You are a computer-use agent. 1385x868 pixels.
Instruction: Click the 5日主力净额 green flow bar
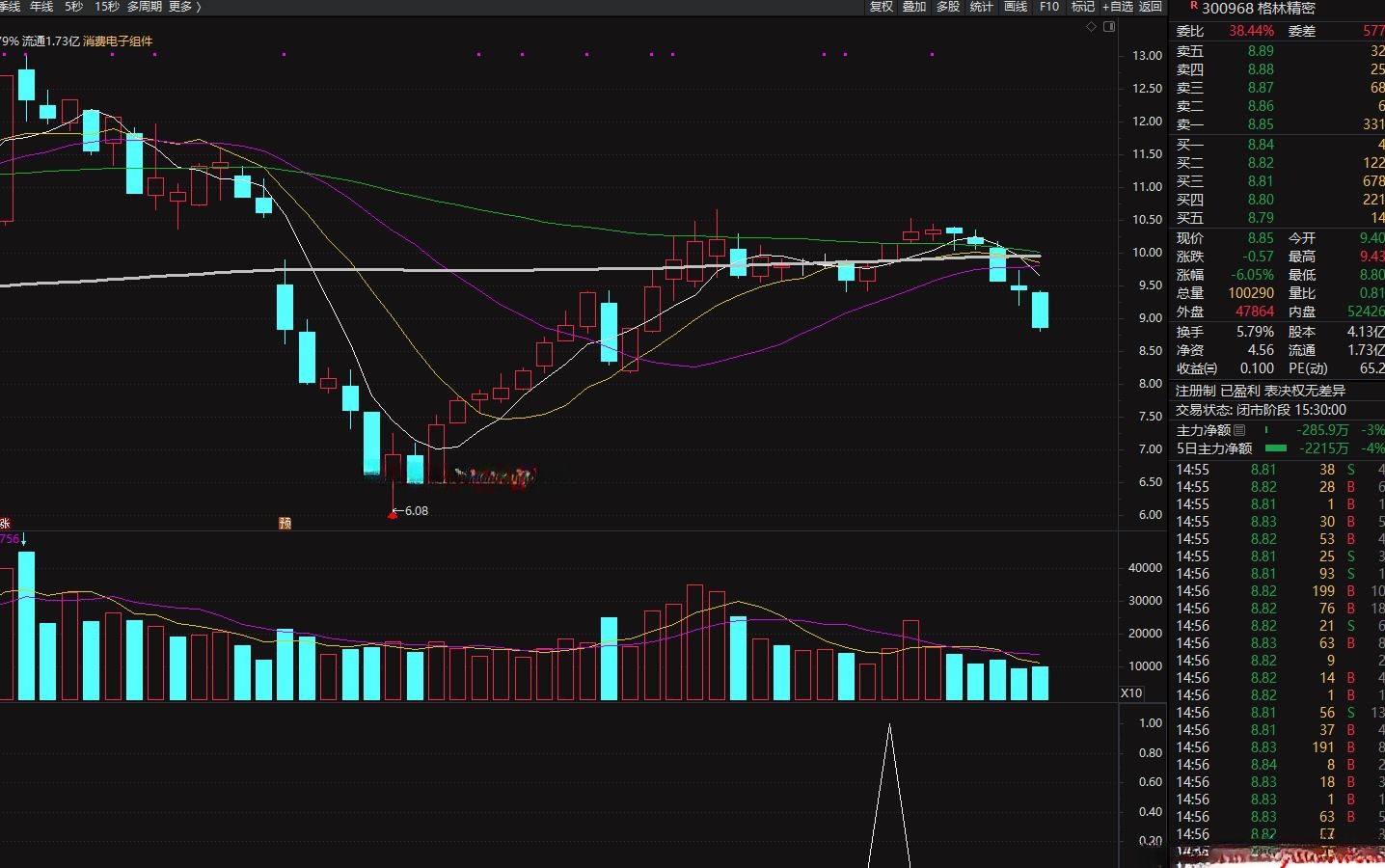1275,448
